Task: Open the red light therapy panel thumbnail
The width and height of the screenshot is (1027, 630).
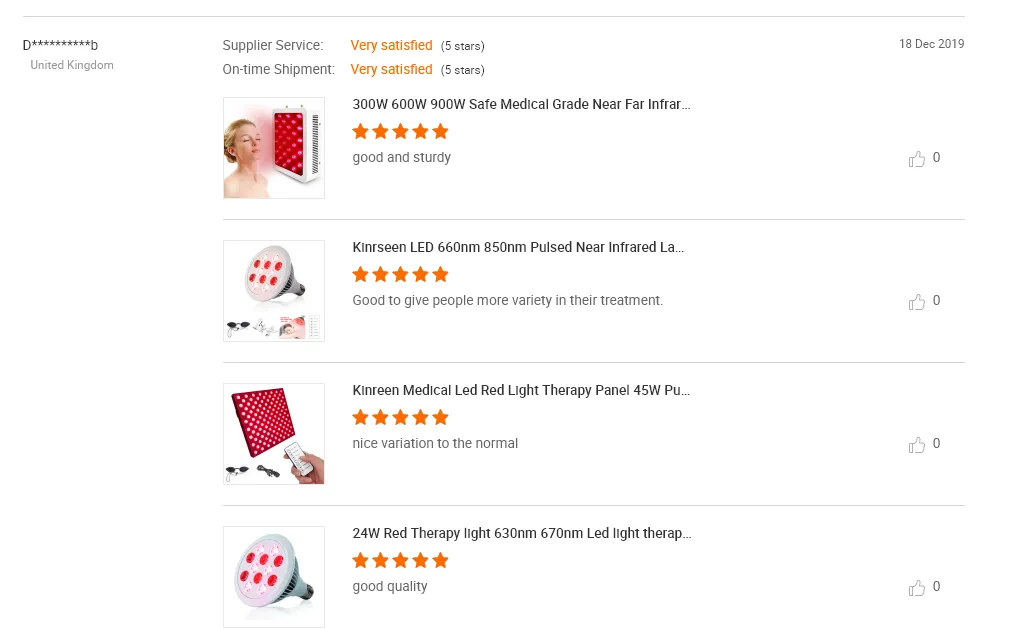Action: pos(274,434)
